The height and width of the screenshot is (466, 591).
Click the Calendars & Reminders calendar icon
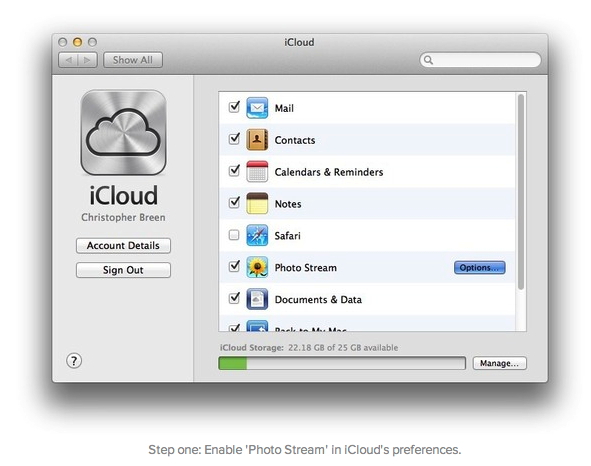coord(257,172)
